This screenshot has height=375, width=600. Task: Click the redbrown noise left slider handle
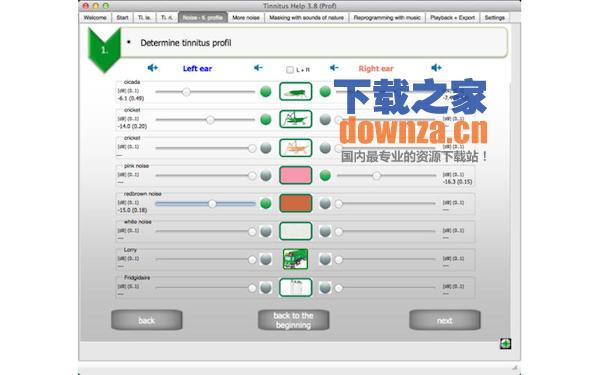point(212,204)
